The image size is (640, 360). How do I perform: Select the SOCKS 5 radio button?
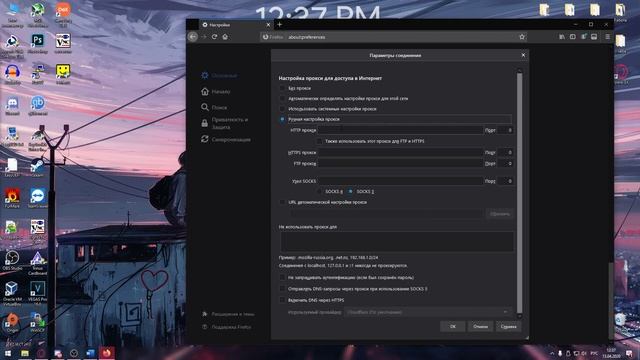pyautogui.click(x=350, y=191)
